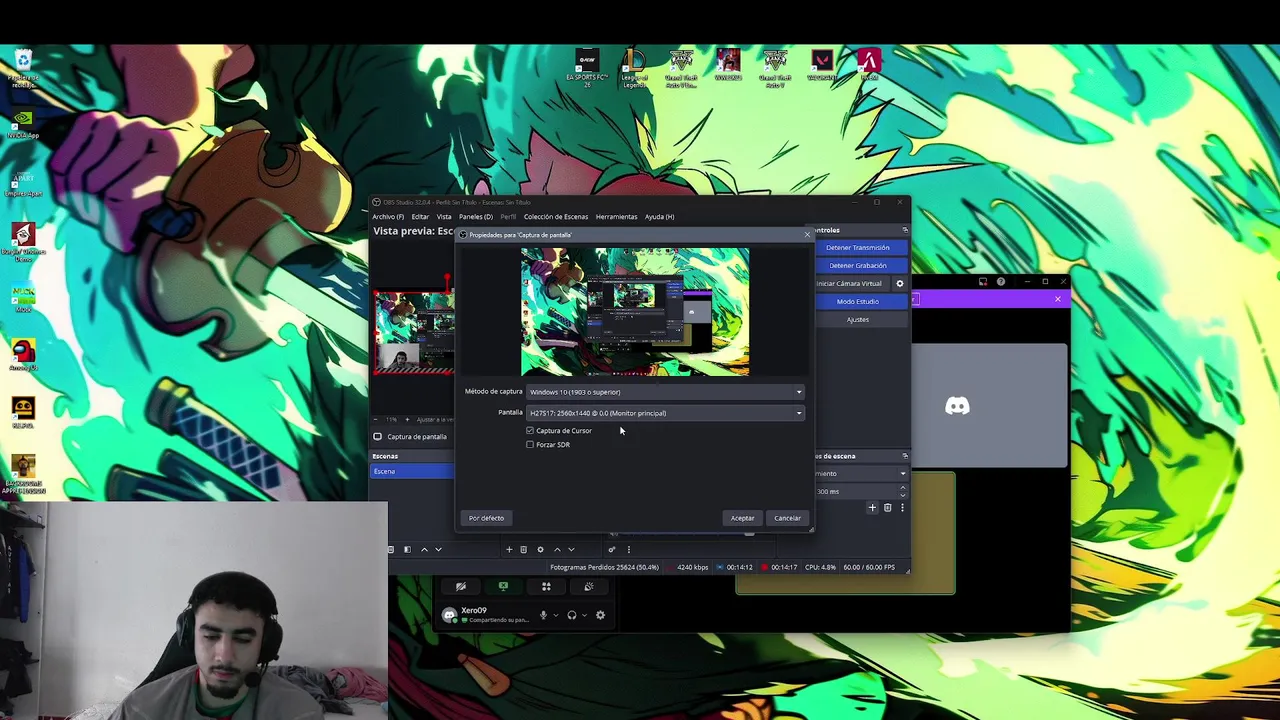The image size is (1280, 720).
Task: Click Detener Transmisión button
Action: point(858,248)
